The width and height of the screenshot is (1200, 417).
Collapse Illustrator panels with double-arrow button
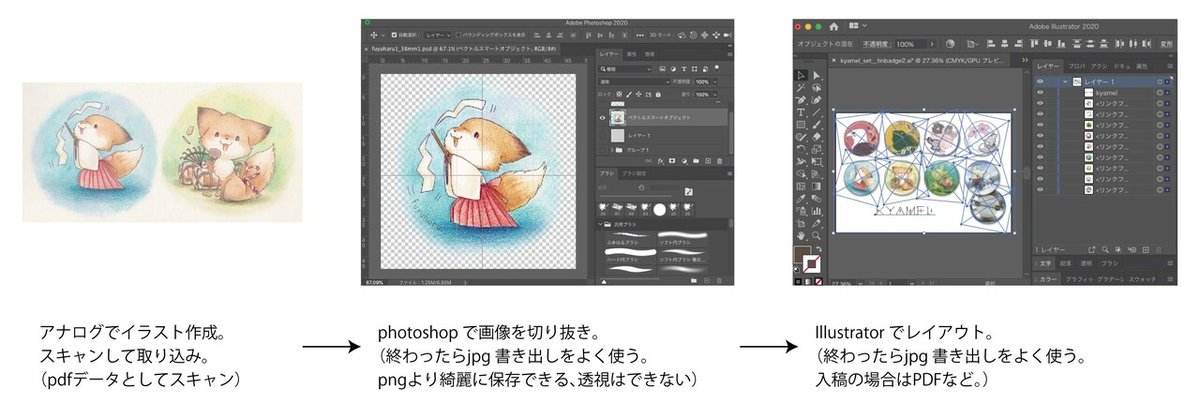(x=1172, y=57)
